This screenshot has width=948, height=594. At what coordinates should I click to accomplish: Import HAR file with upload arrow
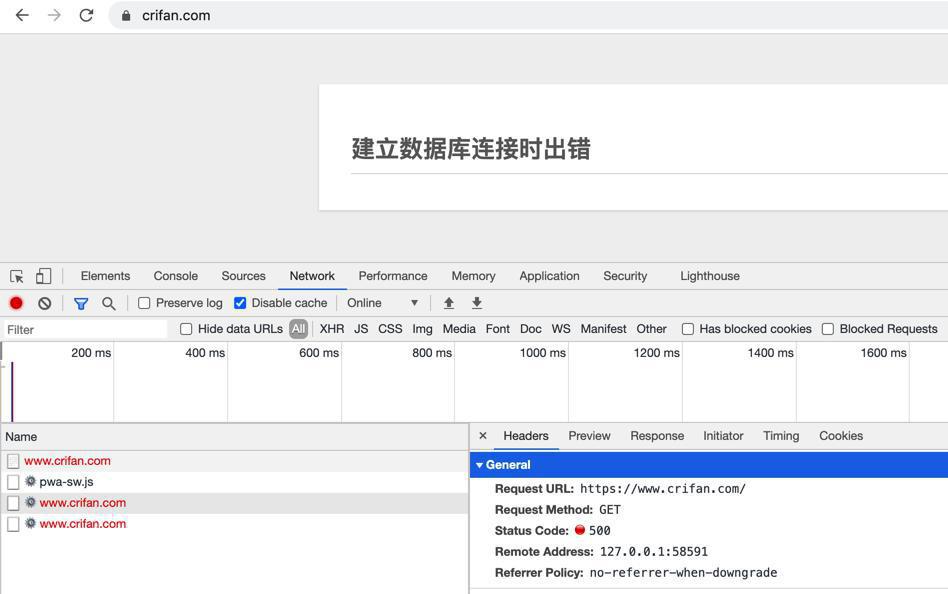click(449, 303)
